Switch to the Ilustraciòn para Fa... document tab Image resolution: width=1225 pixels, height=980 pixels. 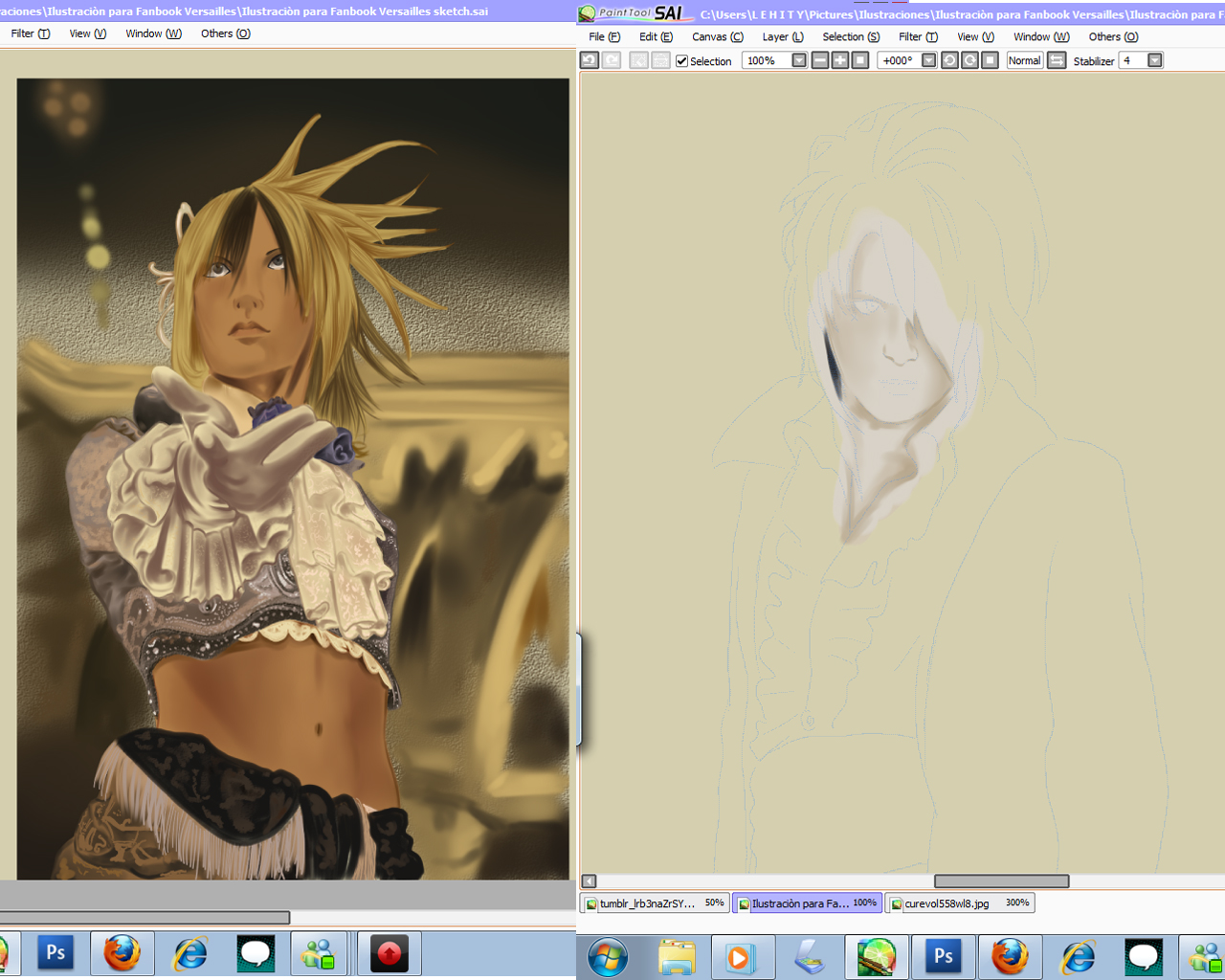coord(807,903)
